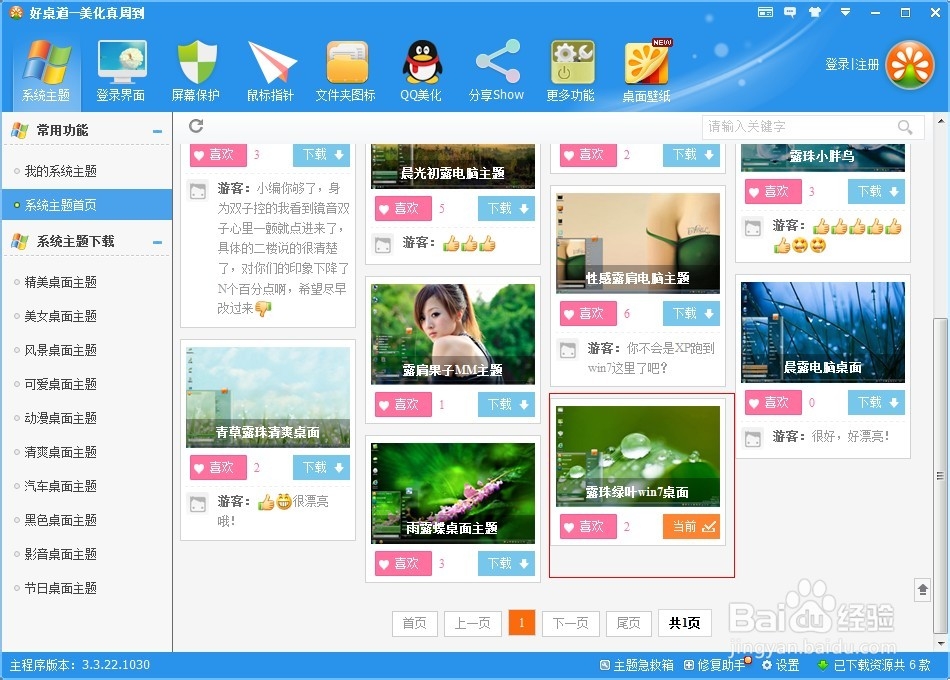
Task: Like the 雨露蝶桌面主题
Action: coord(403,563)
